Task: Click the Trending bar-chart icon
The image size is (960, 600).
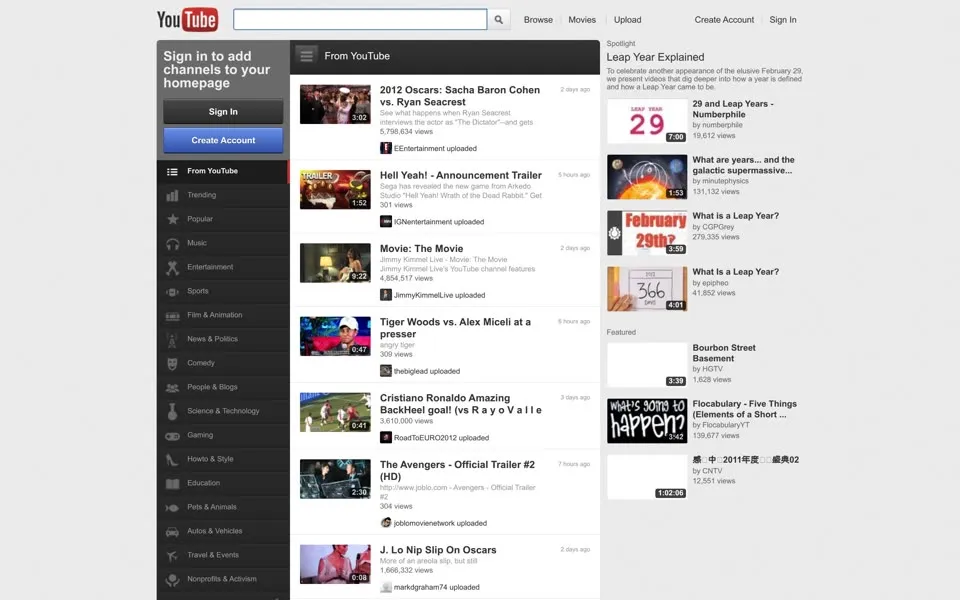Action: tap(173, 195)
